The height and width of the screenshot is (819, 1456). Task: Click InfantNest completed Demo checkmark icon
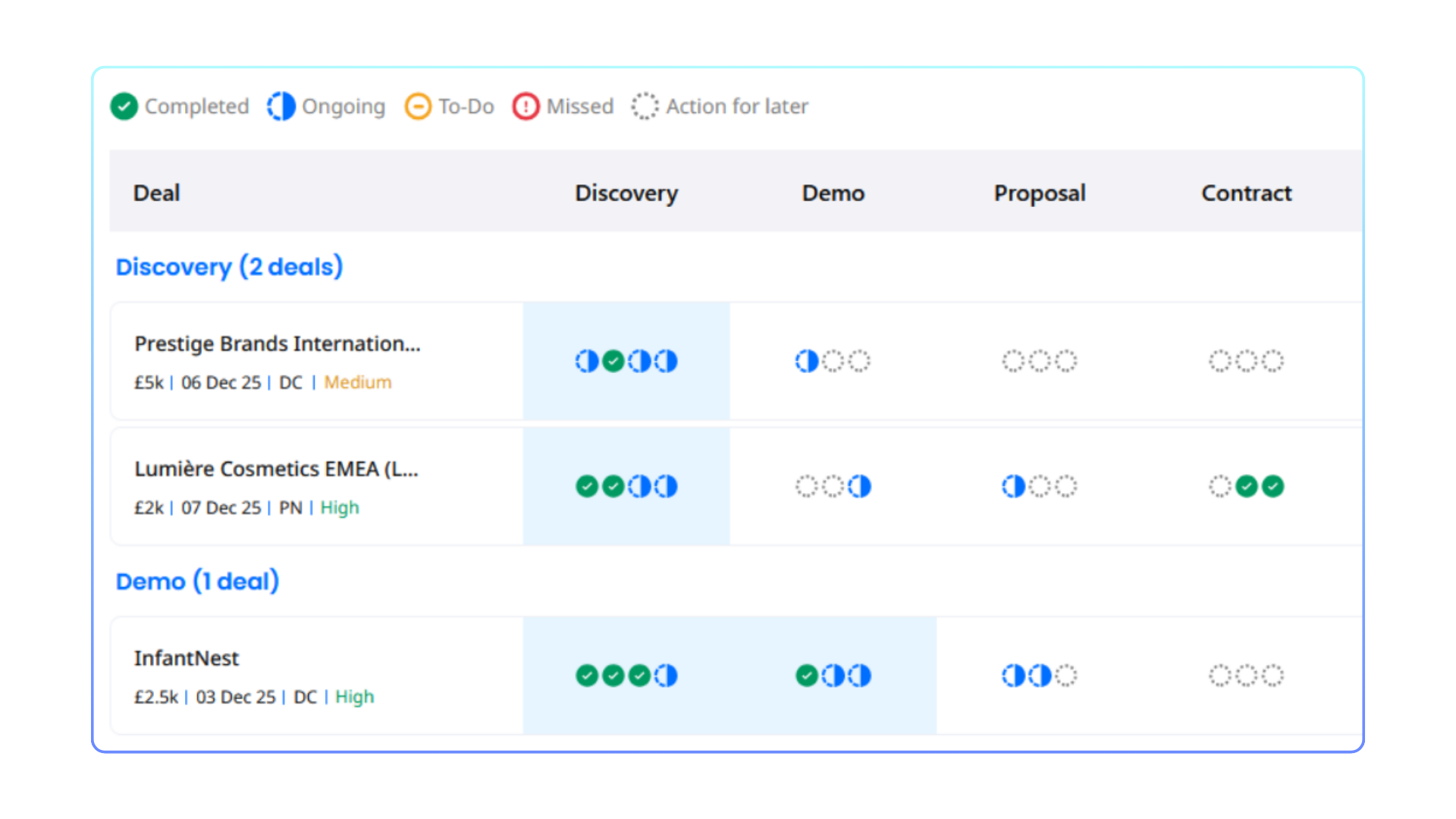click(806, 675)
